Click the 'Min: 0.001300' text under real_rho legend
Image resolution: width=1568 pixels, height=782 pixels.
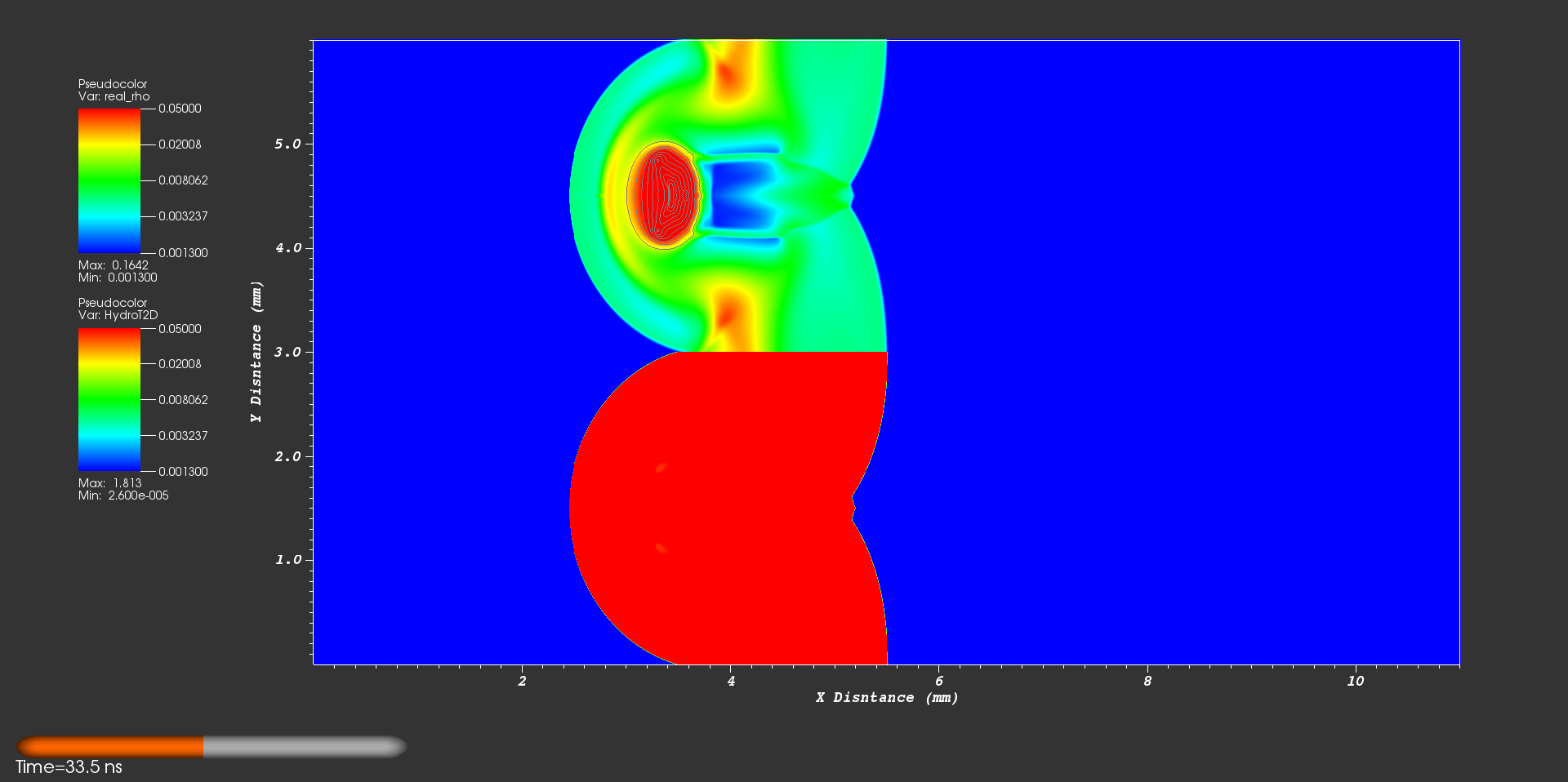[x=118, y=278]
